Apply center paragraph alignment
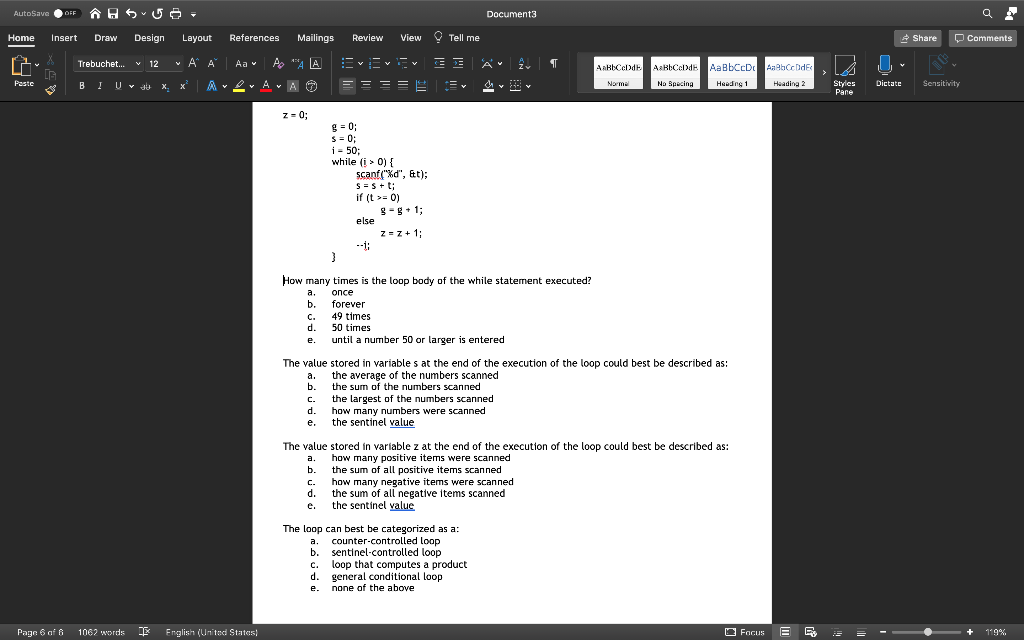This screenshot has height=640, width=1024. (x=365, y=86)
